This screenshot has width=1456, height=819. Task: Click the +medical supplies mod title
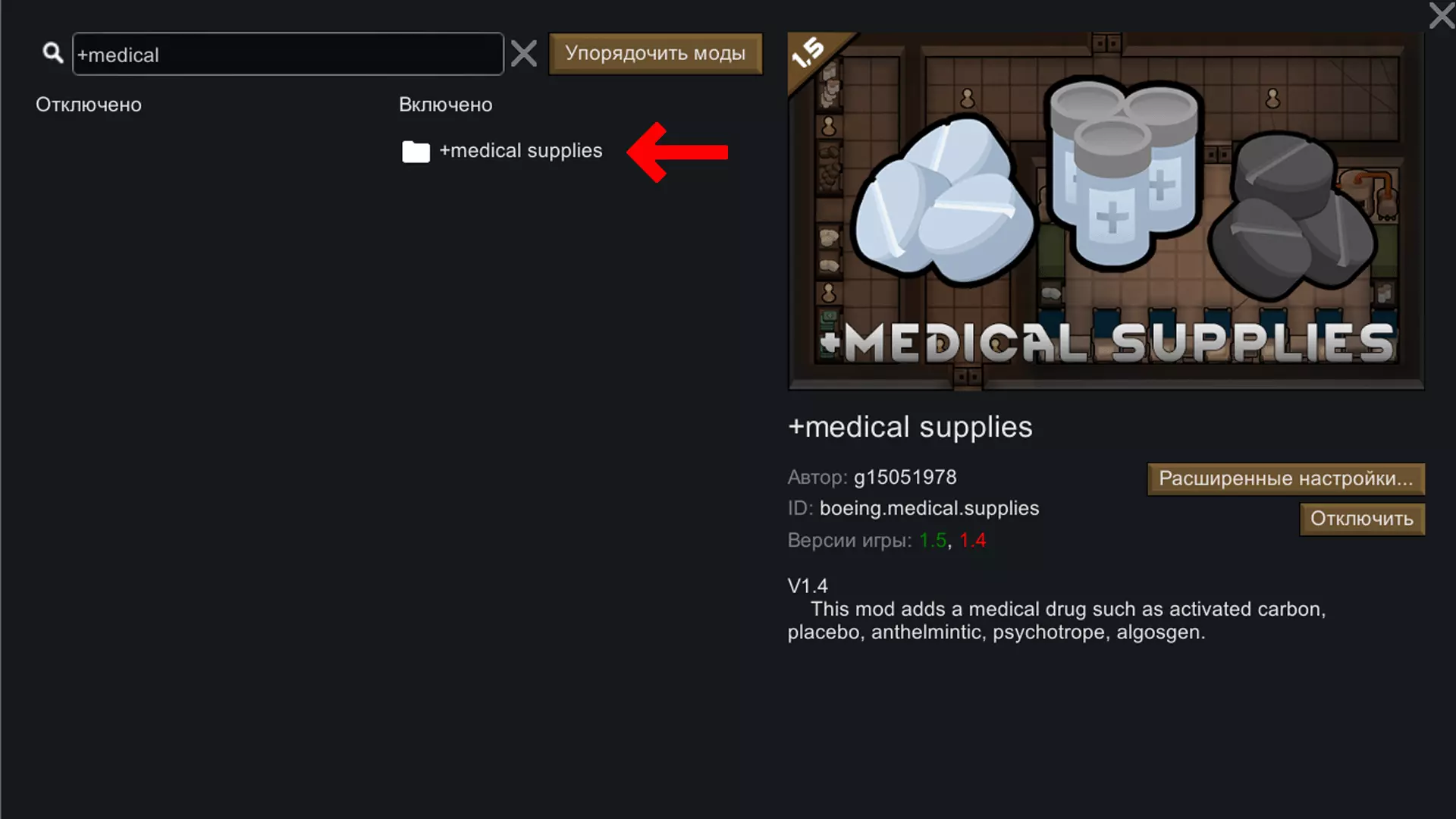pyautogui.click(x=910, y=427)
